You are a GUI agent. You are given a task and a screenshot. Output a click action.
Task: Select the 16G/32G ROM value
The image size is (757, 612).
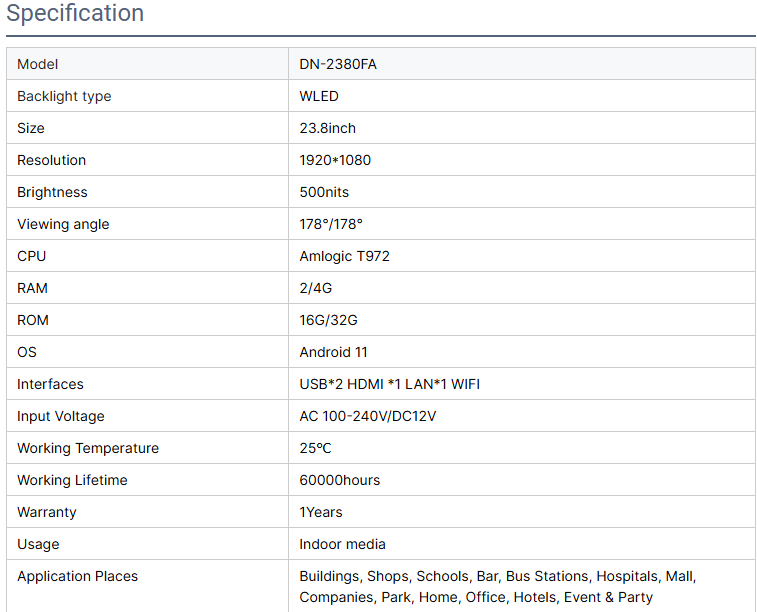pos(328,320)
